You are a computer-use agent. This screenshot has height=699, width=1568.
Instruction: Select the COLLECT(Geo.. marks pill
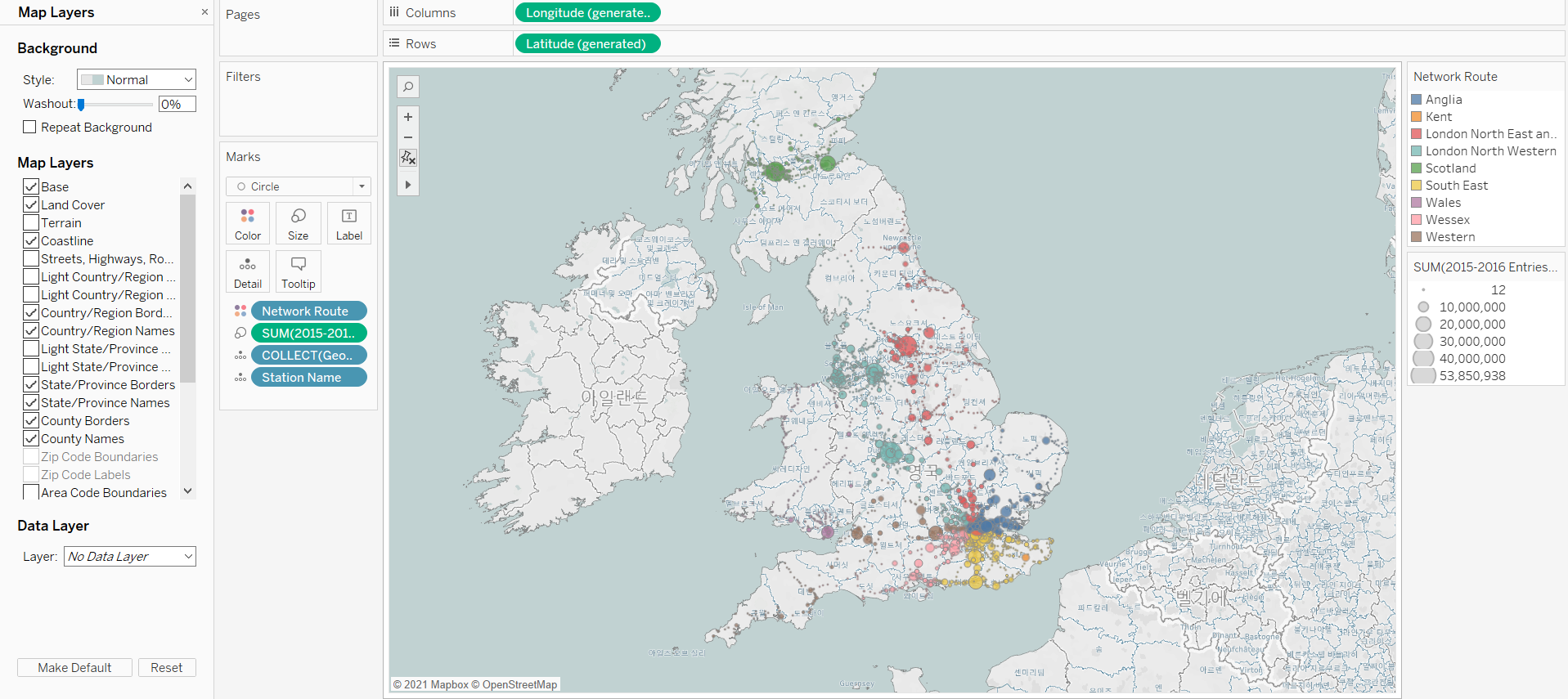tap(309, 355)
